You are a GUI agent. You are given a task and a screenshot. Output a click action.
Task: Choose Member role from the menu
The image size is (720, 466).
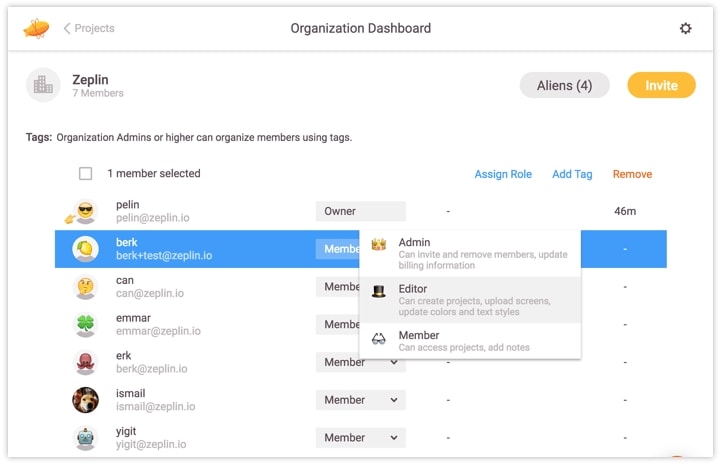click(x=470, y=341)
